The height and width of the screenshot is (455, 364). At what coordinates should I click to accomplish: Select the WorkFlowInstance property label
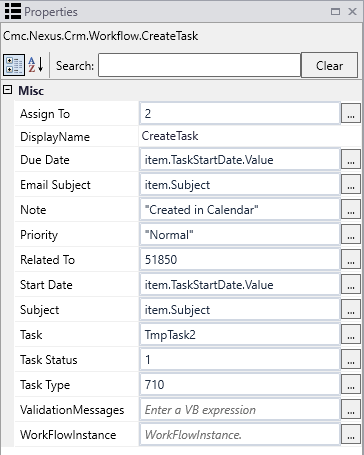coord(68,435)
